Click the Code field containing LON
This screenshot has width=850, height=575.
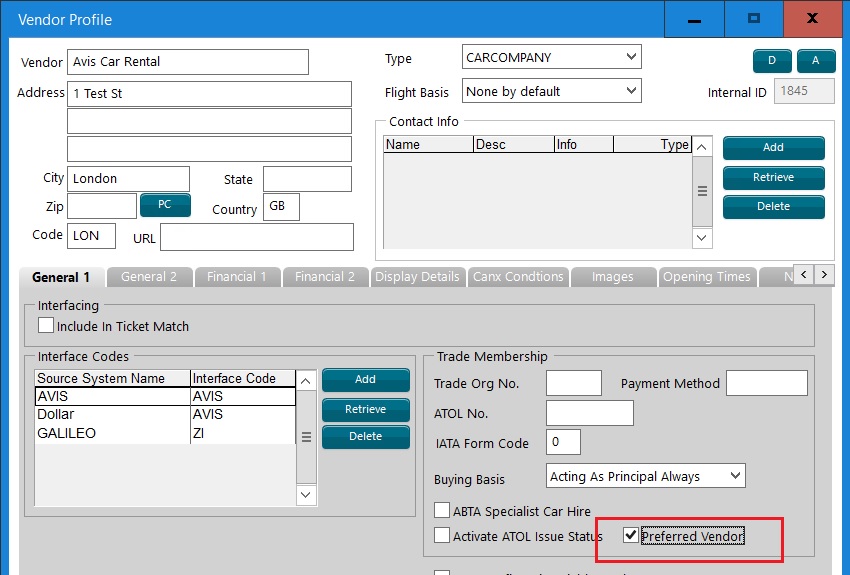[x=91, y=236]
